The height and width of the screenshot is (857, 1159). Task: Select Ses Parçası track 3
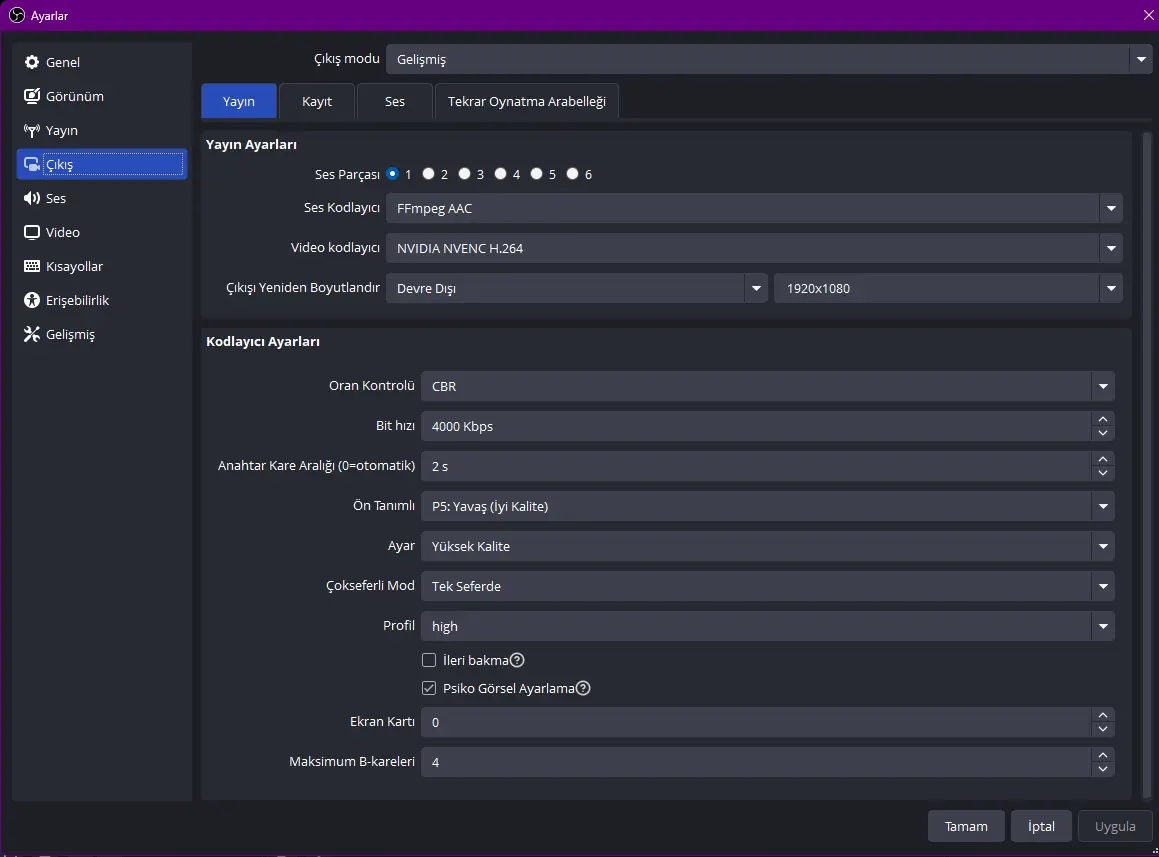(464, 174)
